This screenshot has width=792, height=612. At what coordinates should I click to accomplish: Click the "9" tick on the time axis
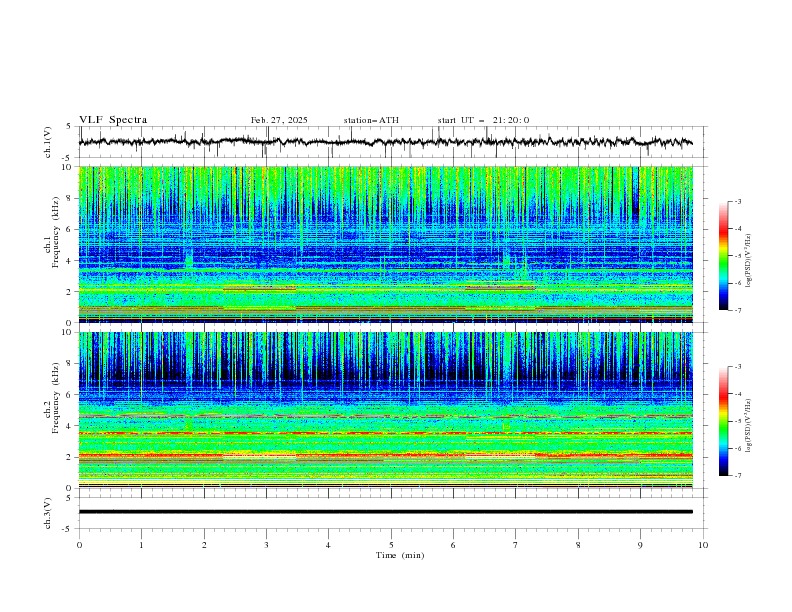point(640,545)
